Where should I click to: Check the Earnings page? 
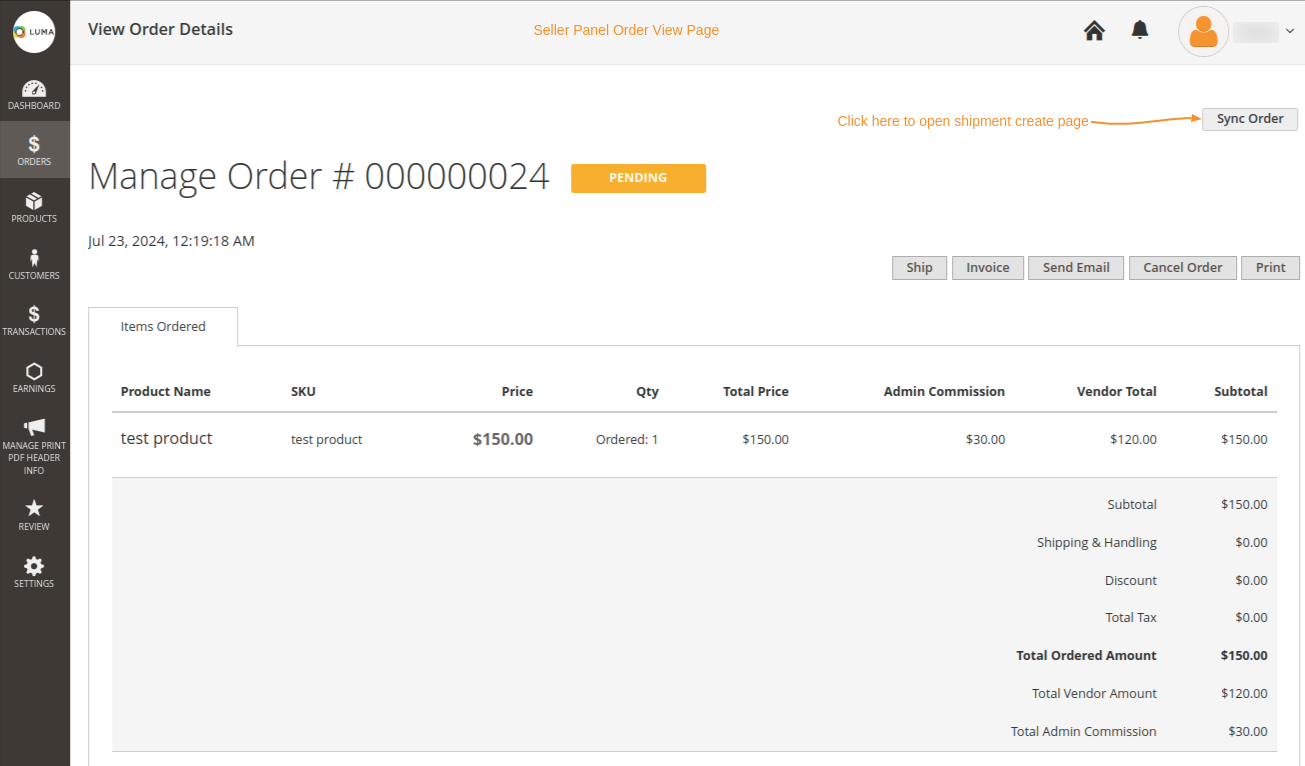(34, 377)
